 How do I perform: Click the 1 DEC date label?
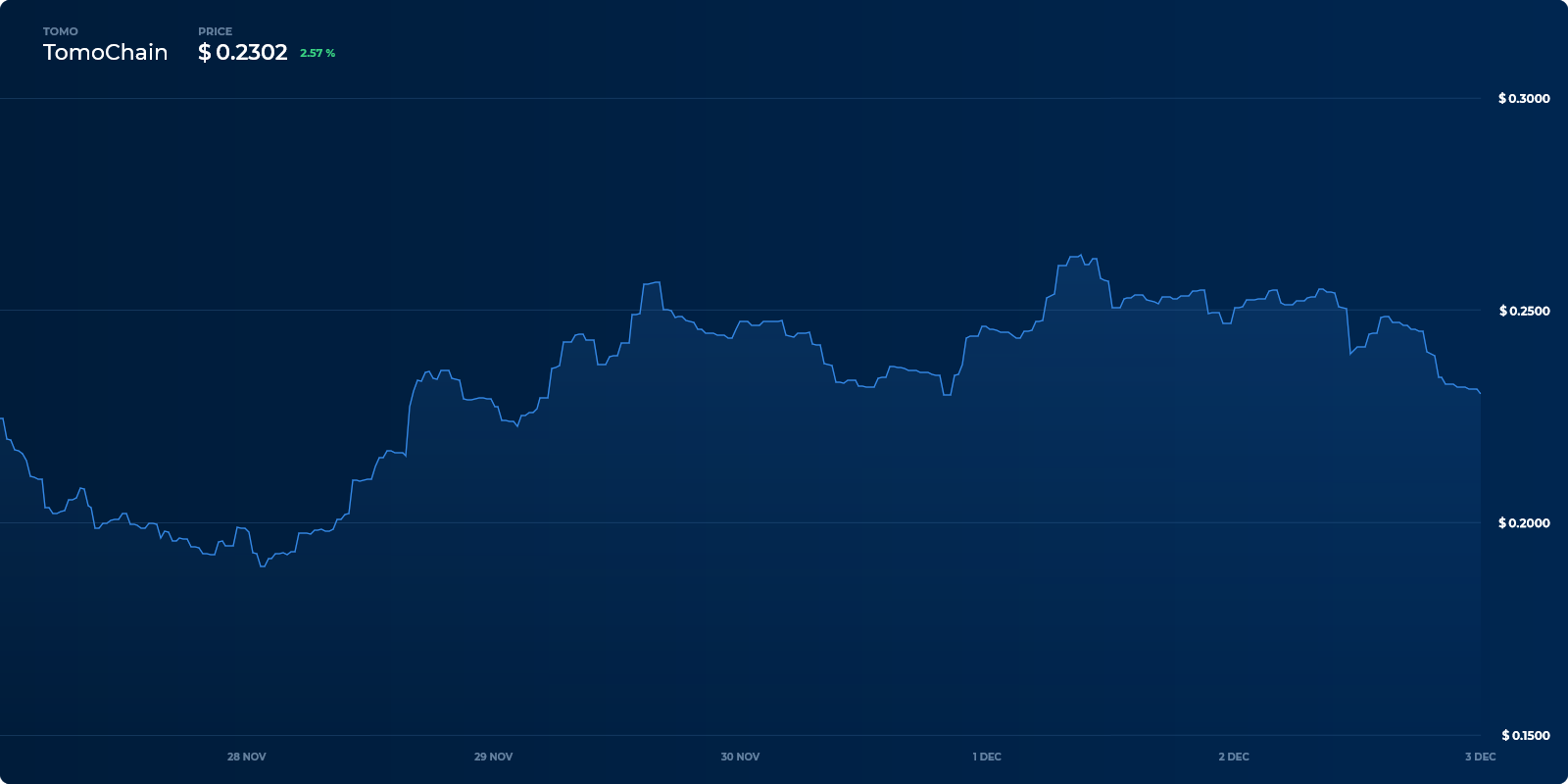pyautogui.click(x=987, y=757)
